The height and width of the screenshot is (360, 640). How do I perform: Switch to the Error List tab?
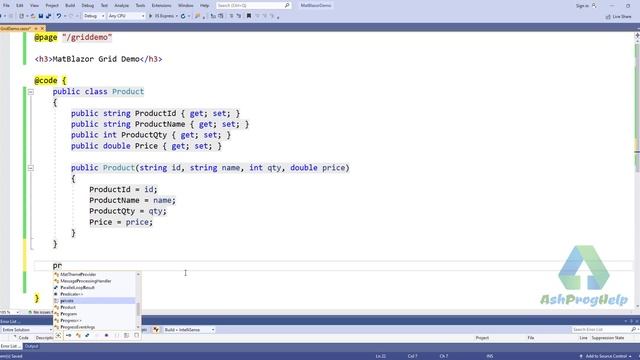10,346
